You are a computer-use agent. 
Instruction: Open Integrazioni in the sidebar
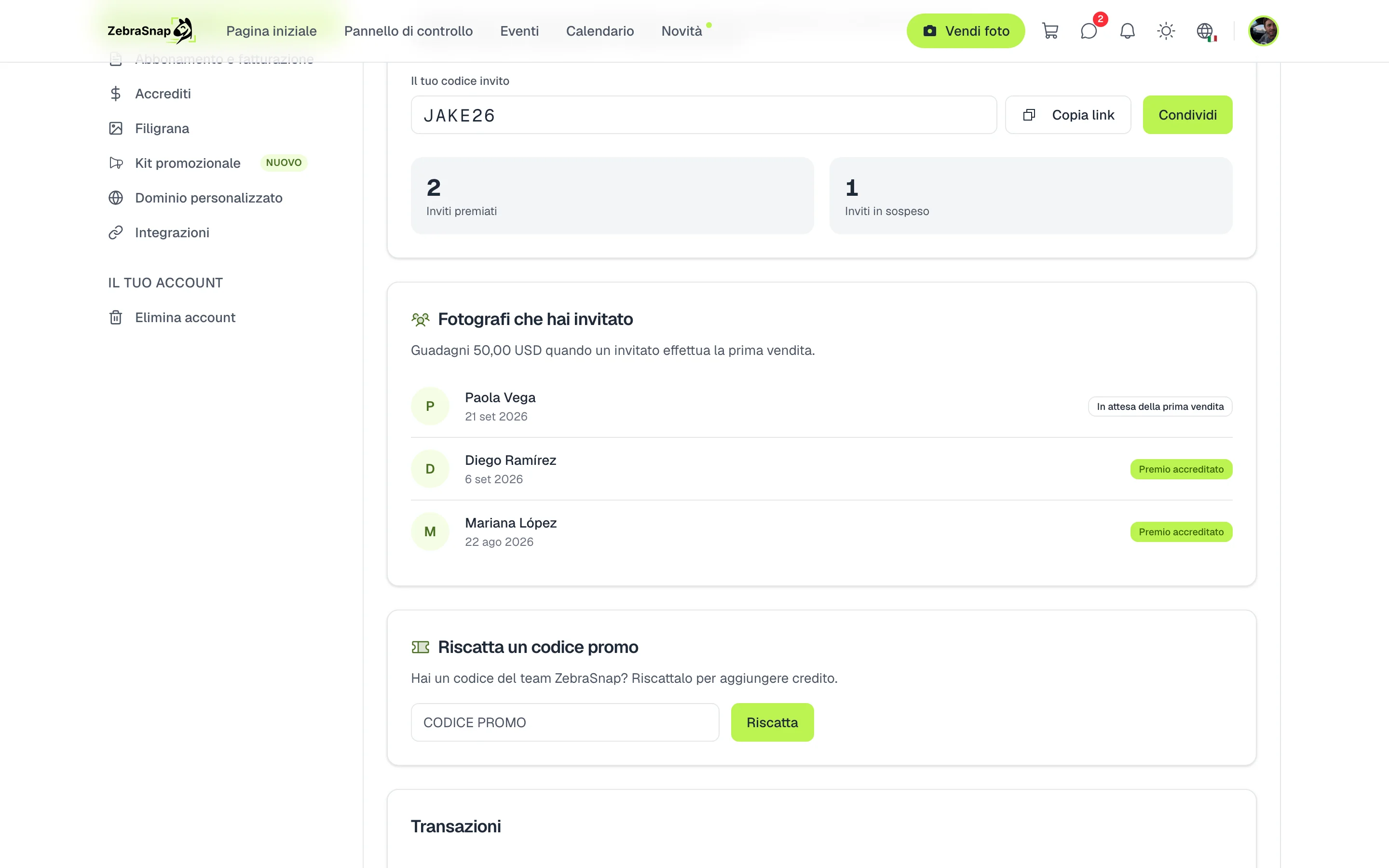pos(172,232)
